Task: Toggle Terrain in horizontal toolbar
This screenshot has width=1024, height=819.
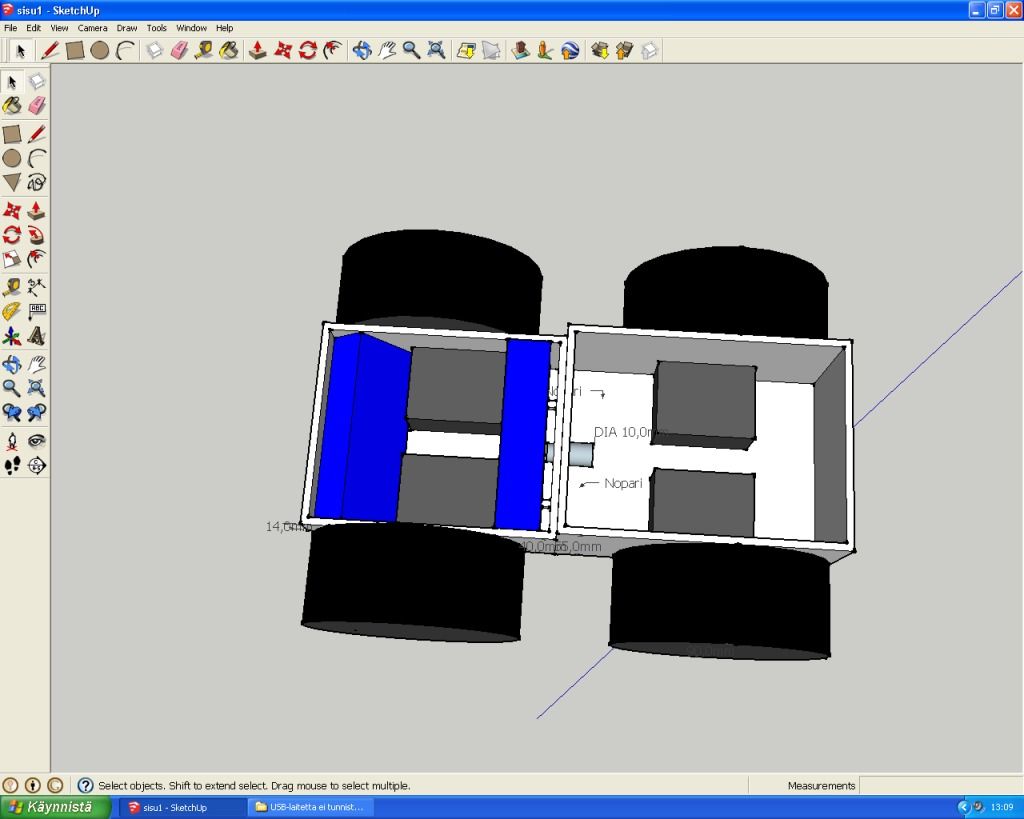Action: (491, 50)
